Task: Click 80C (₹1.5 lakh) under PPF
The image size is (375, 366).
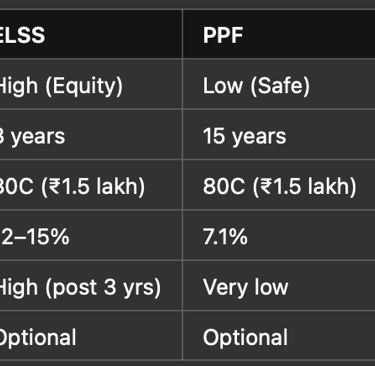Action: tap(280, 186)
